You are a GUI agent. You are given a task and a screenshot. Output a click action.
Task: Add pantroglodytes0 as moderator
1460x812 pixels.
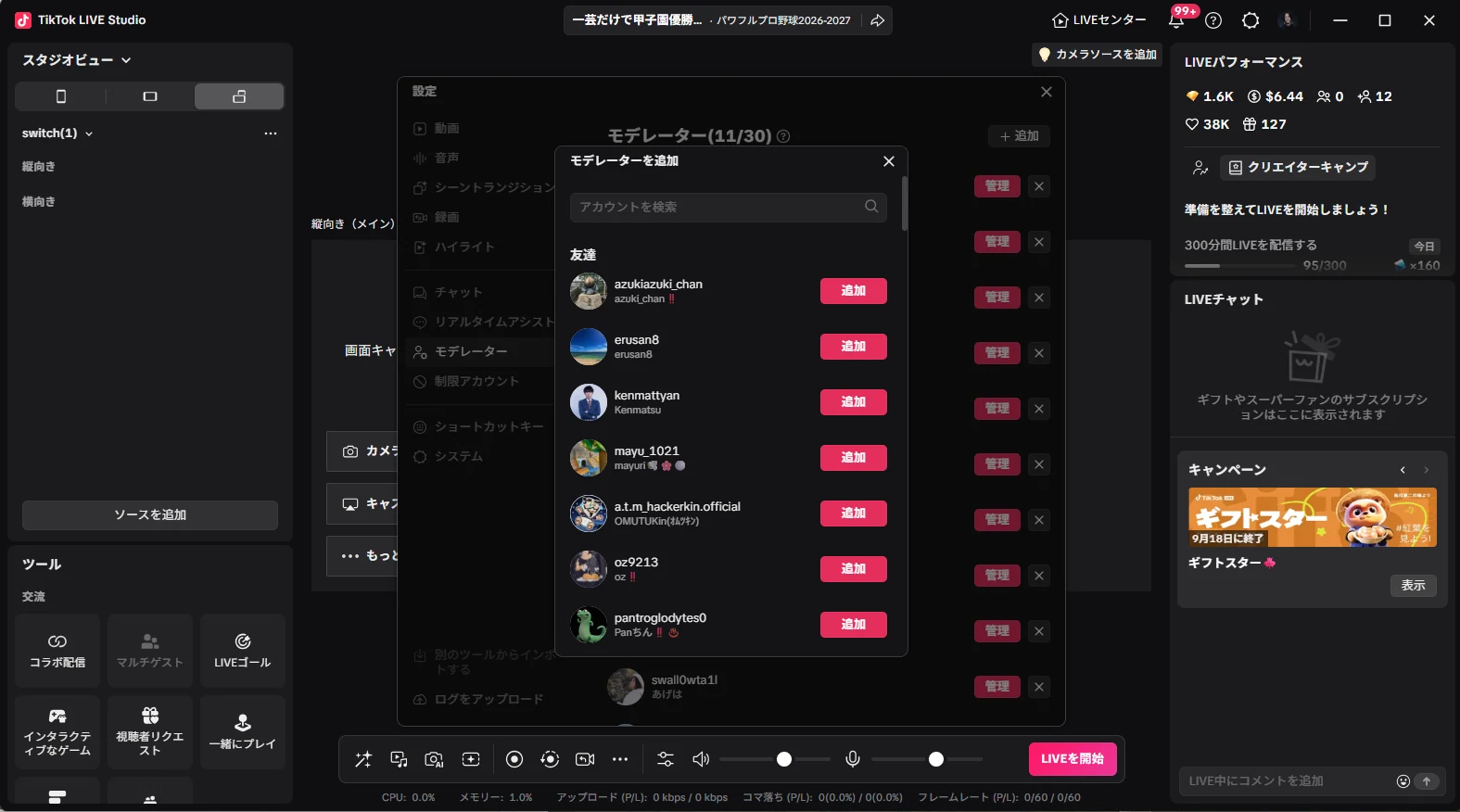coord(854,625)
